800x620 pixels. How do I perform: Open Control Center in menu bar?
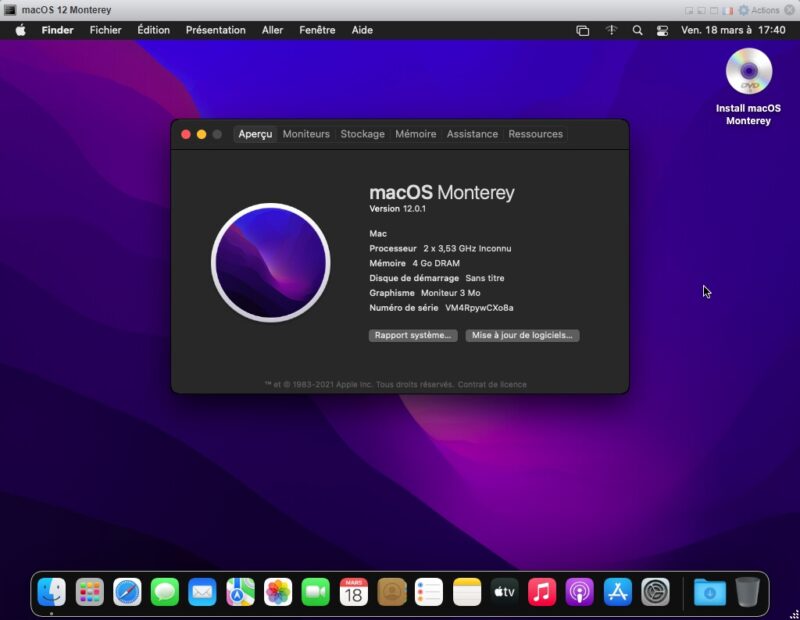662,30
